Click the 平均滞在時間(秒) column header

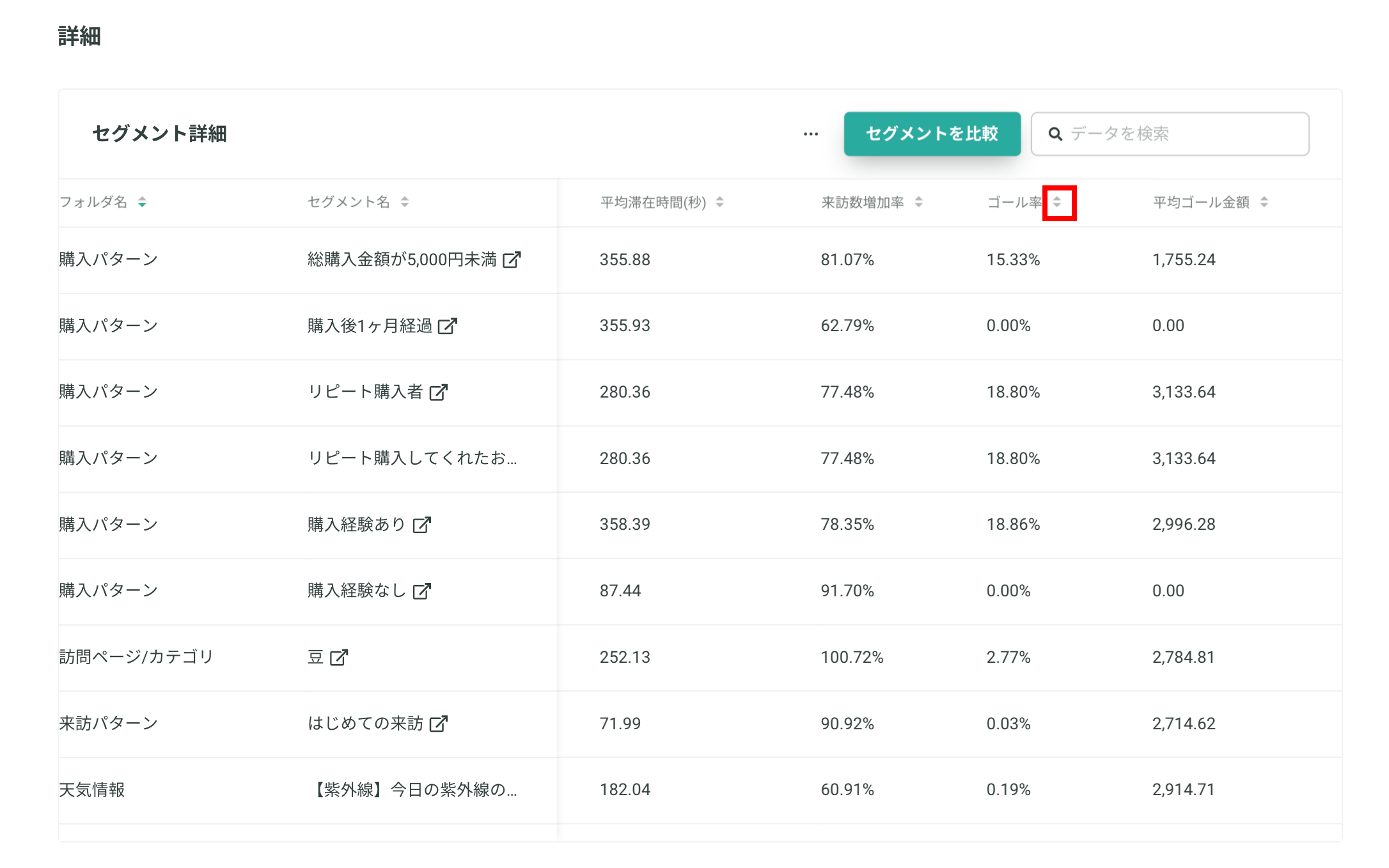tap(653, 202)
